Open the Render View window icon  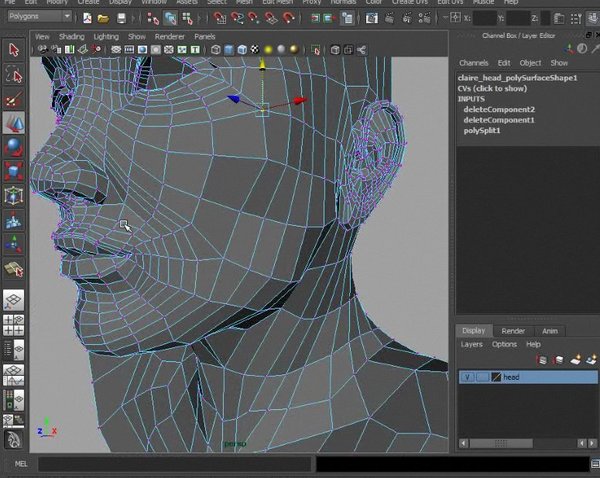(372, 18)
